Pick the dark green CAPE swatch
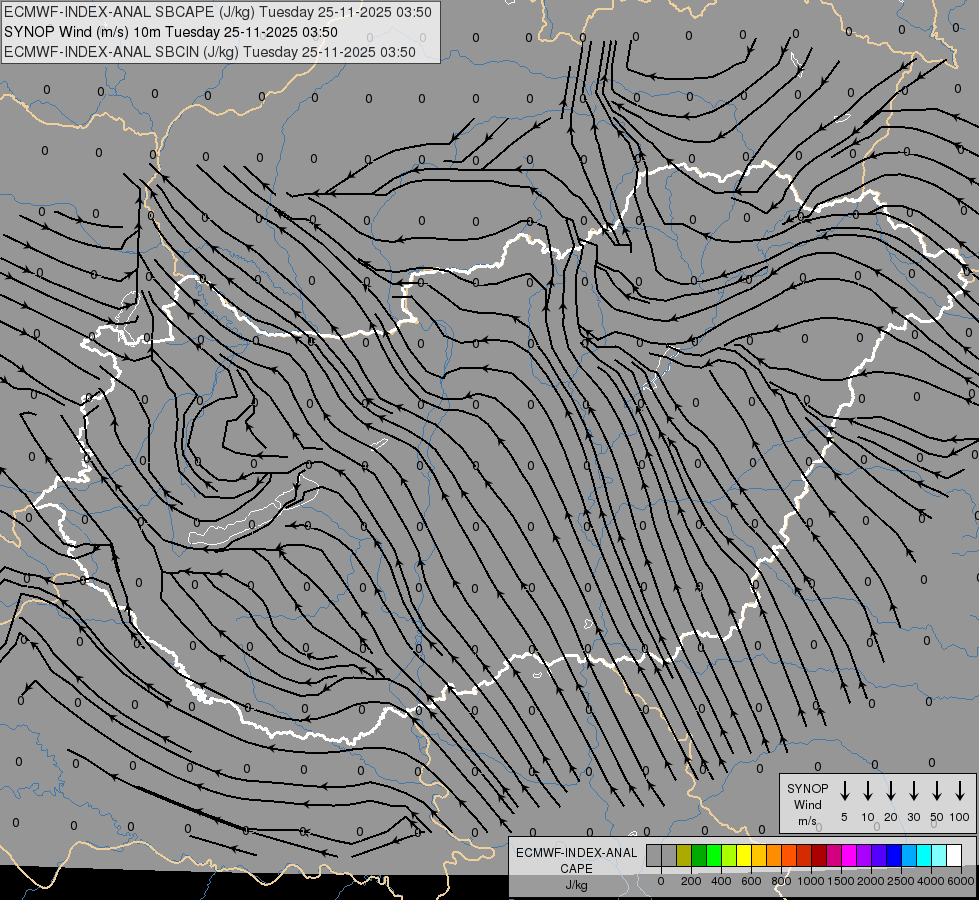979x900 pixels. (x=699, y=855)
